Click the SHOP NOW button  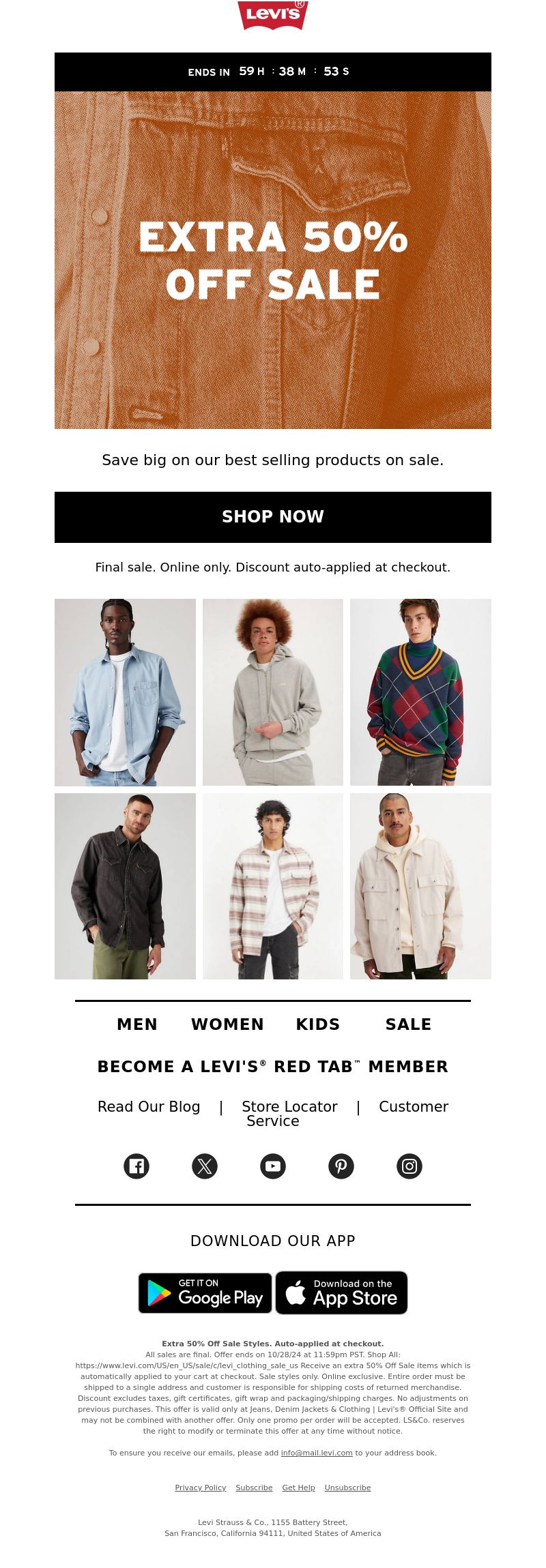[273, 517]
